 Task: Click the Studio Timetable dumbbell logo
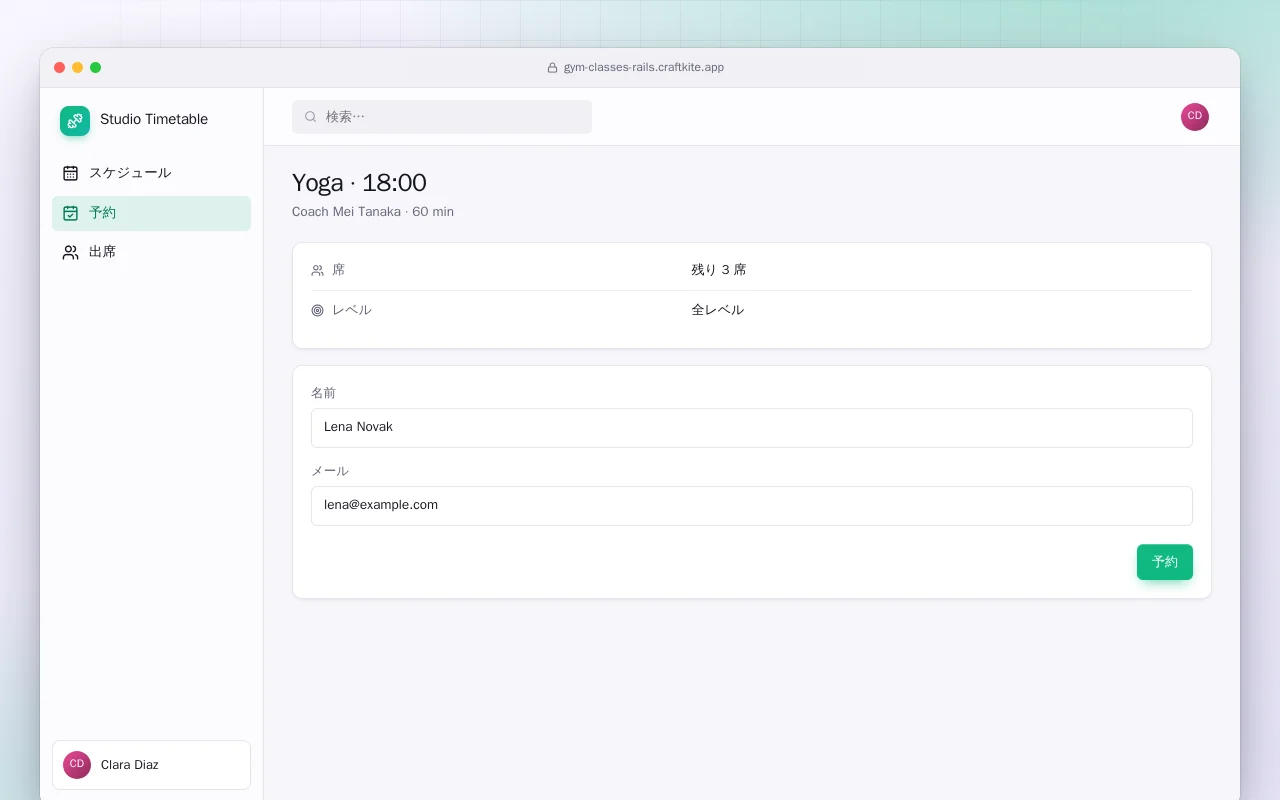tap(75, 121)
